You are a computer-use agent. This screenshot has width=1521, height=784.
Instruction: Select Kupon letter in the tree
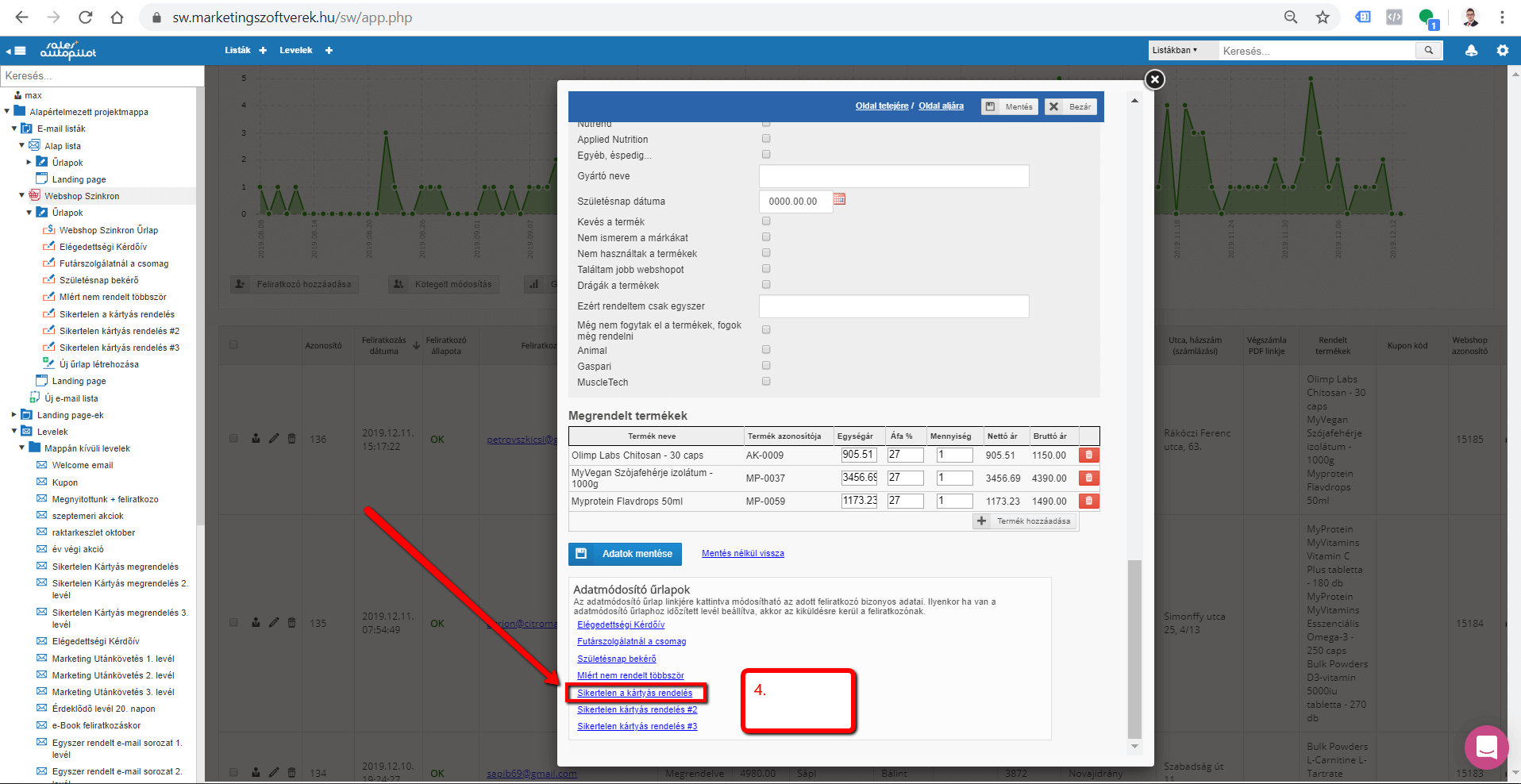(x=65, y=482)
